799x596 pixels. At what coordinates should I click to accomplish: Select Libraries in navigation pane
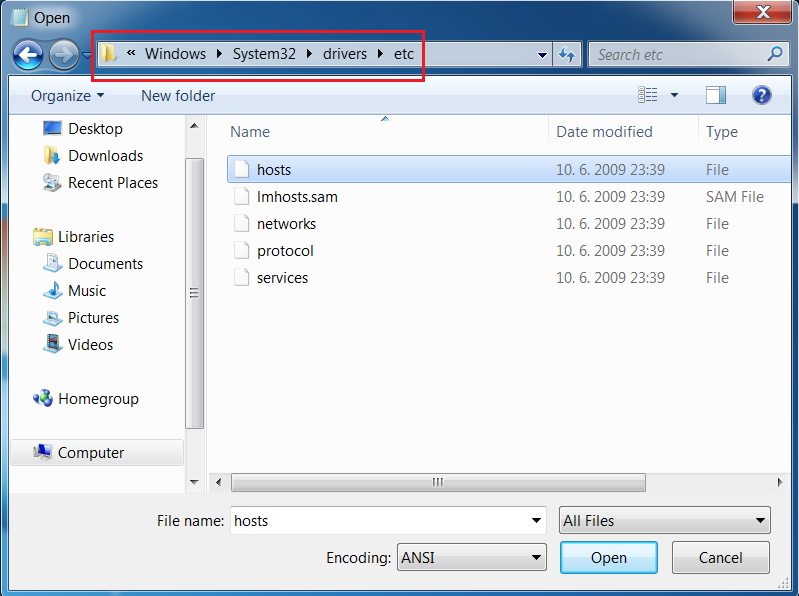pos(86,237)
